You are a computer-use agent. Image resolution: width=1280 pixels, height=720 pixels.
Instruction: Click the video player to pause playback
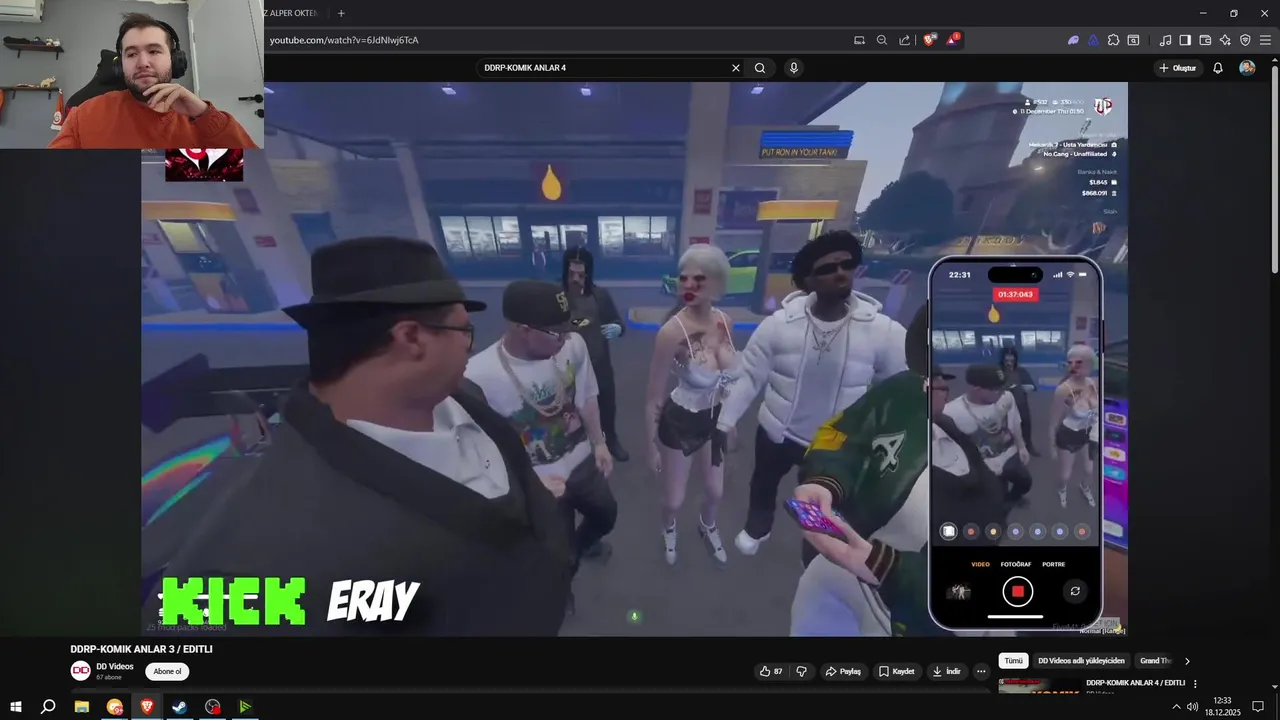tap(634, 359)
